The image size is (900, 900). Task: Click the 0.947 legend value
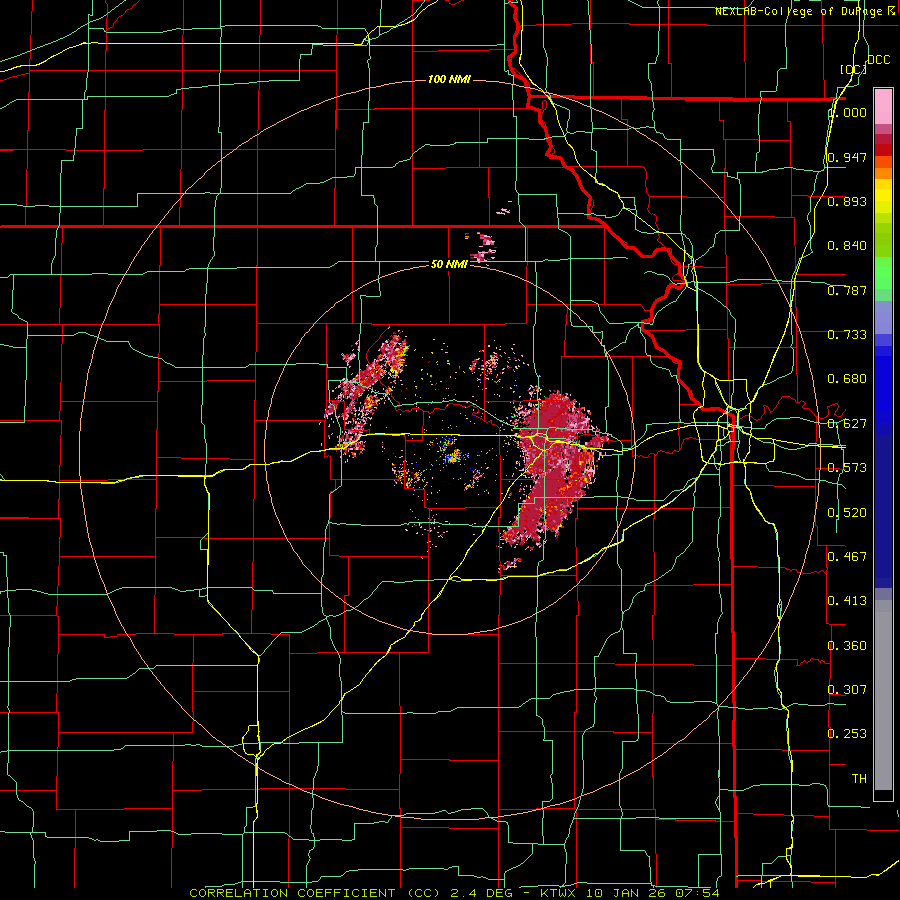coord(847,157)
